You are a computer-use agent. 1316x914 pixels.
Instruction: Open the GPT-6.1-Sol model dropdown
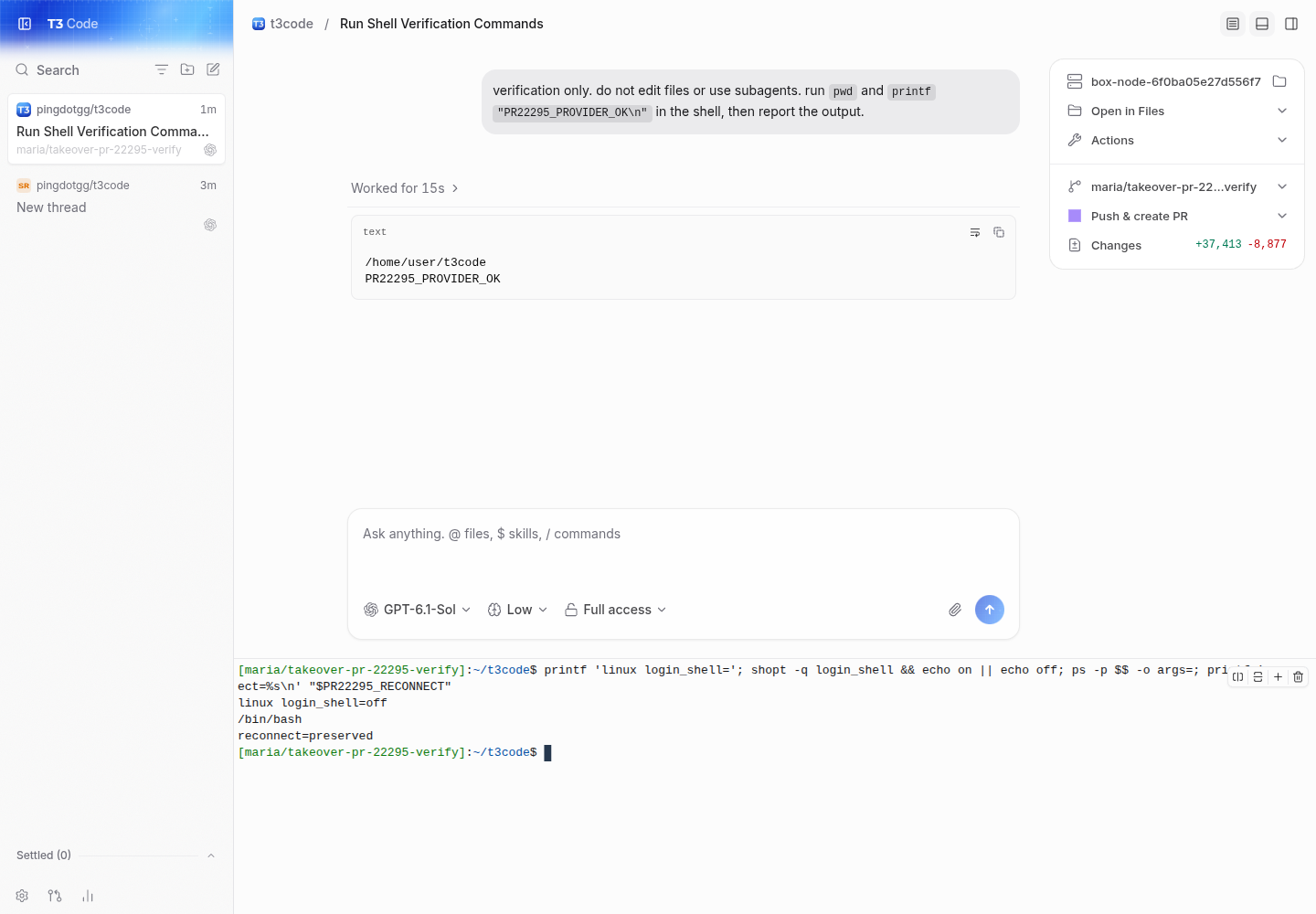click(418, 610)
